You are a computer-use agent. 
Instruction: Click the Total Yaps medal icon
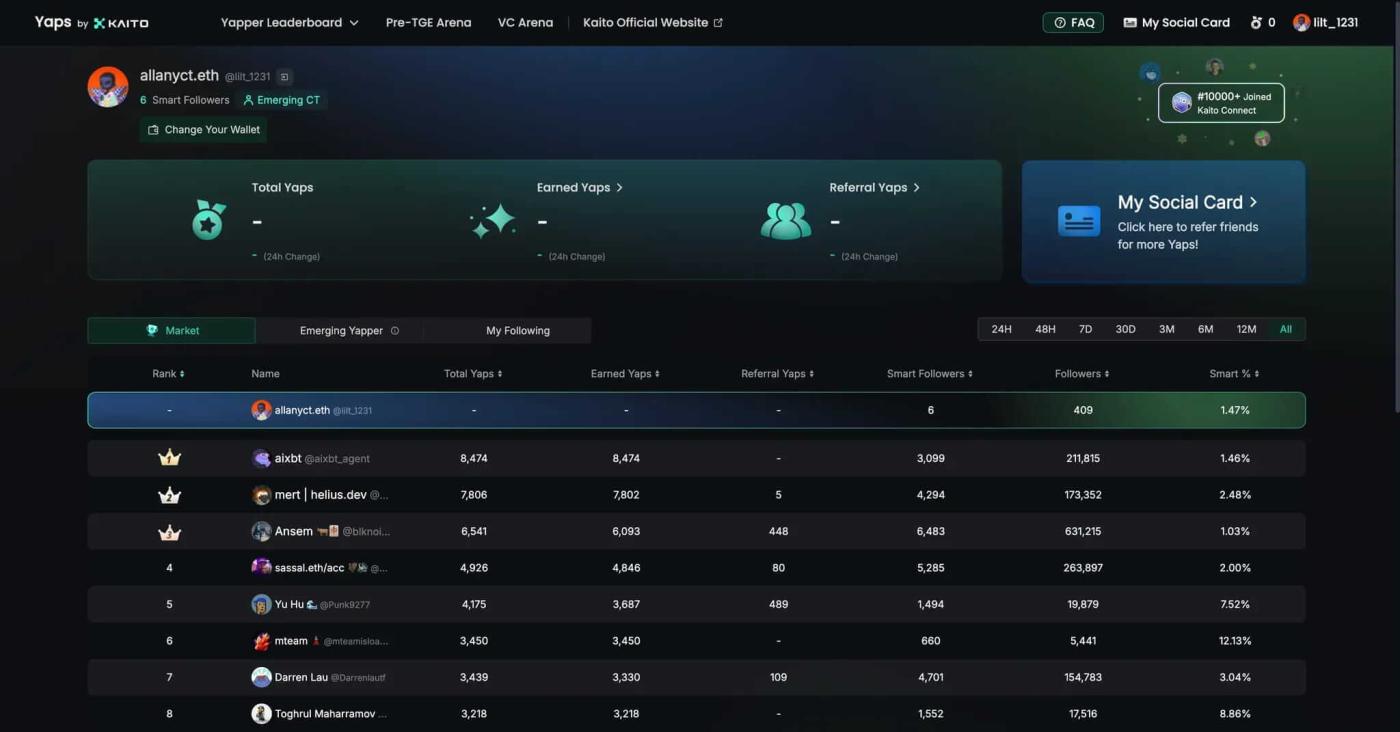(x=208, y=220)
